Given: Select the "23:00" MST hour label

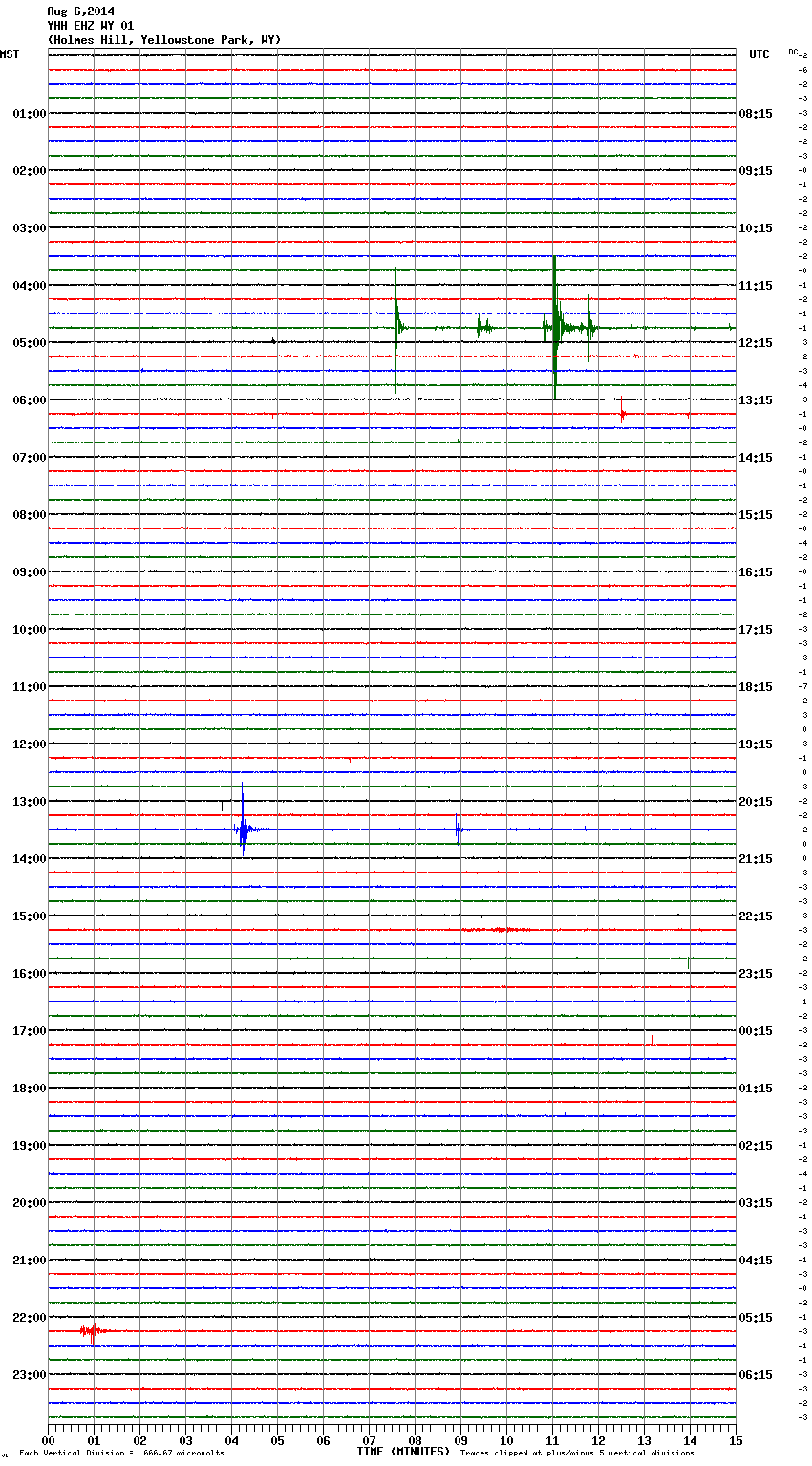Looking at the screenshot, I should click(x=30, y=1375).
